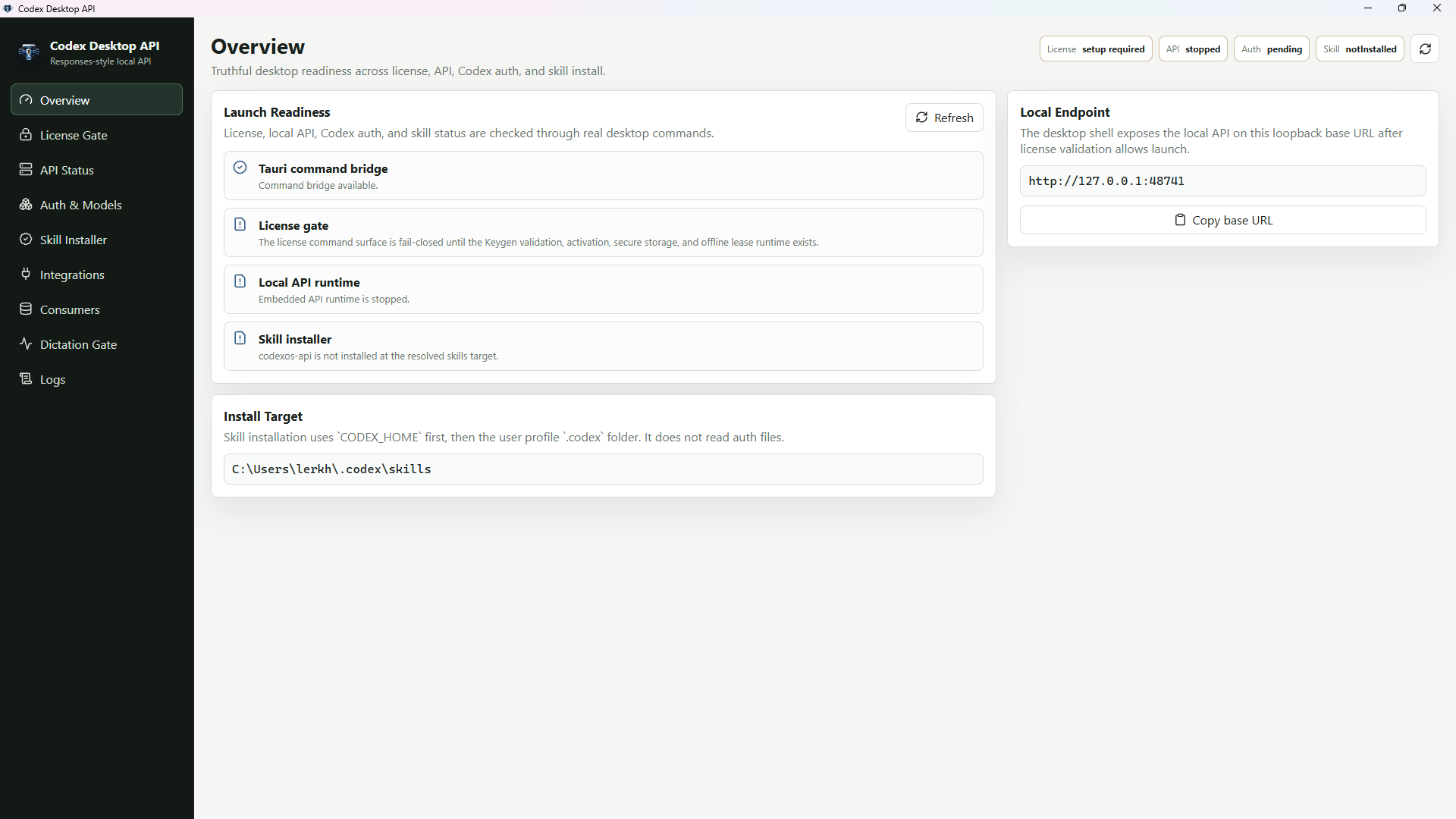Viewport: 1456px width, 819px height.
Task: Go to API Status section
Action: (x=96, y=170)
